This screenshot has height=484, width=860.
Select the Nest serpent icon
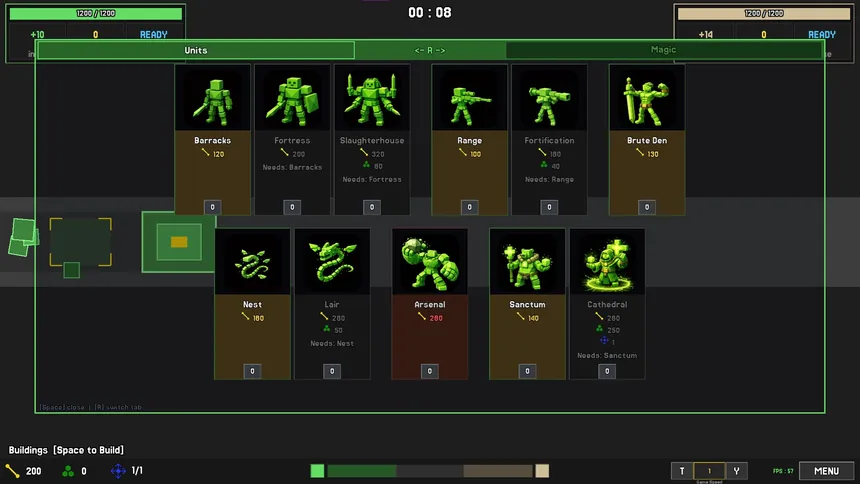pos(252,262)
